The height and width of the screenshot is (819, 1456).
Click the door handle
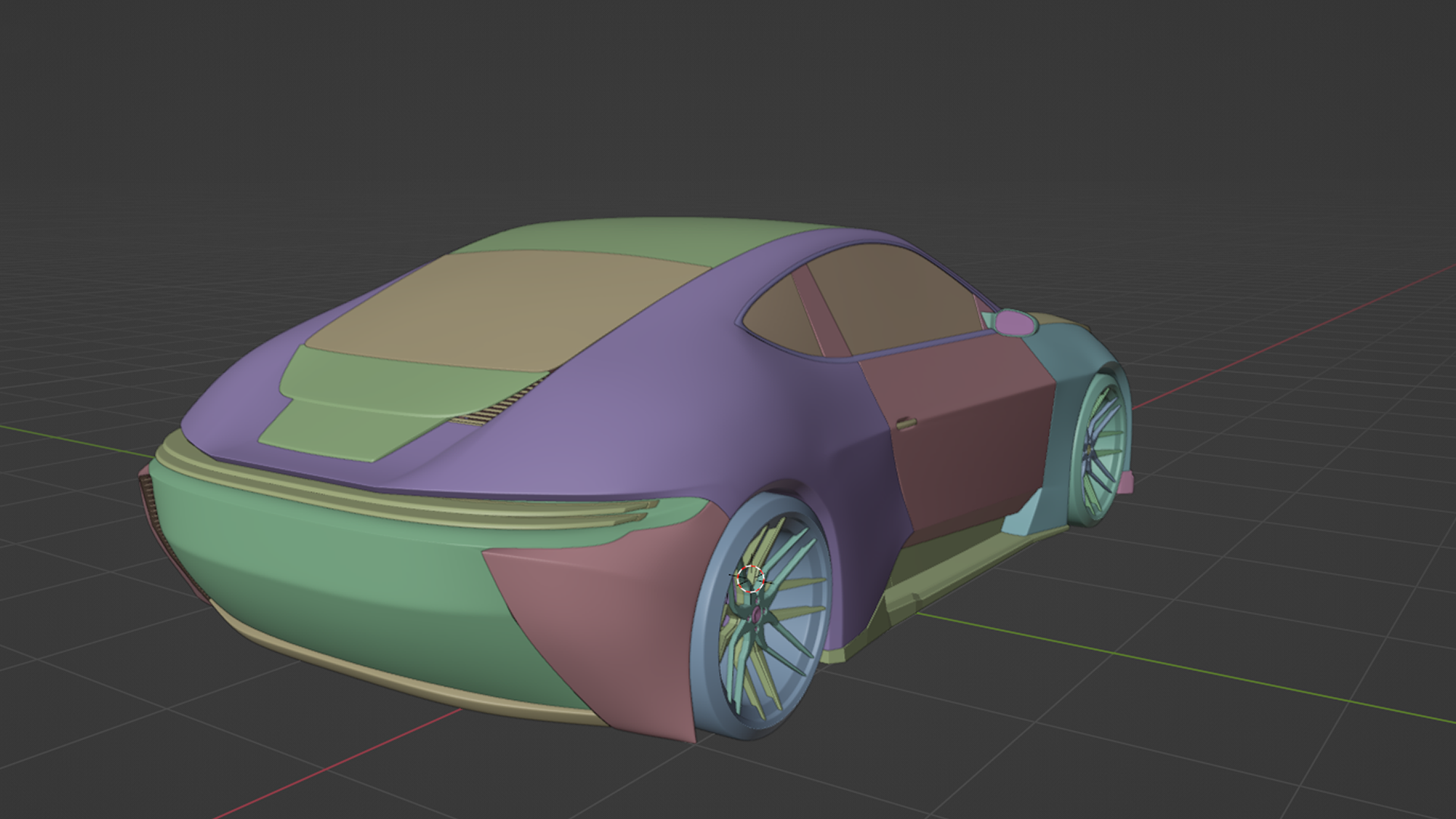click(x=905, y=423)
